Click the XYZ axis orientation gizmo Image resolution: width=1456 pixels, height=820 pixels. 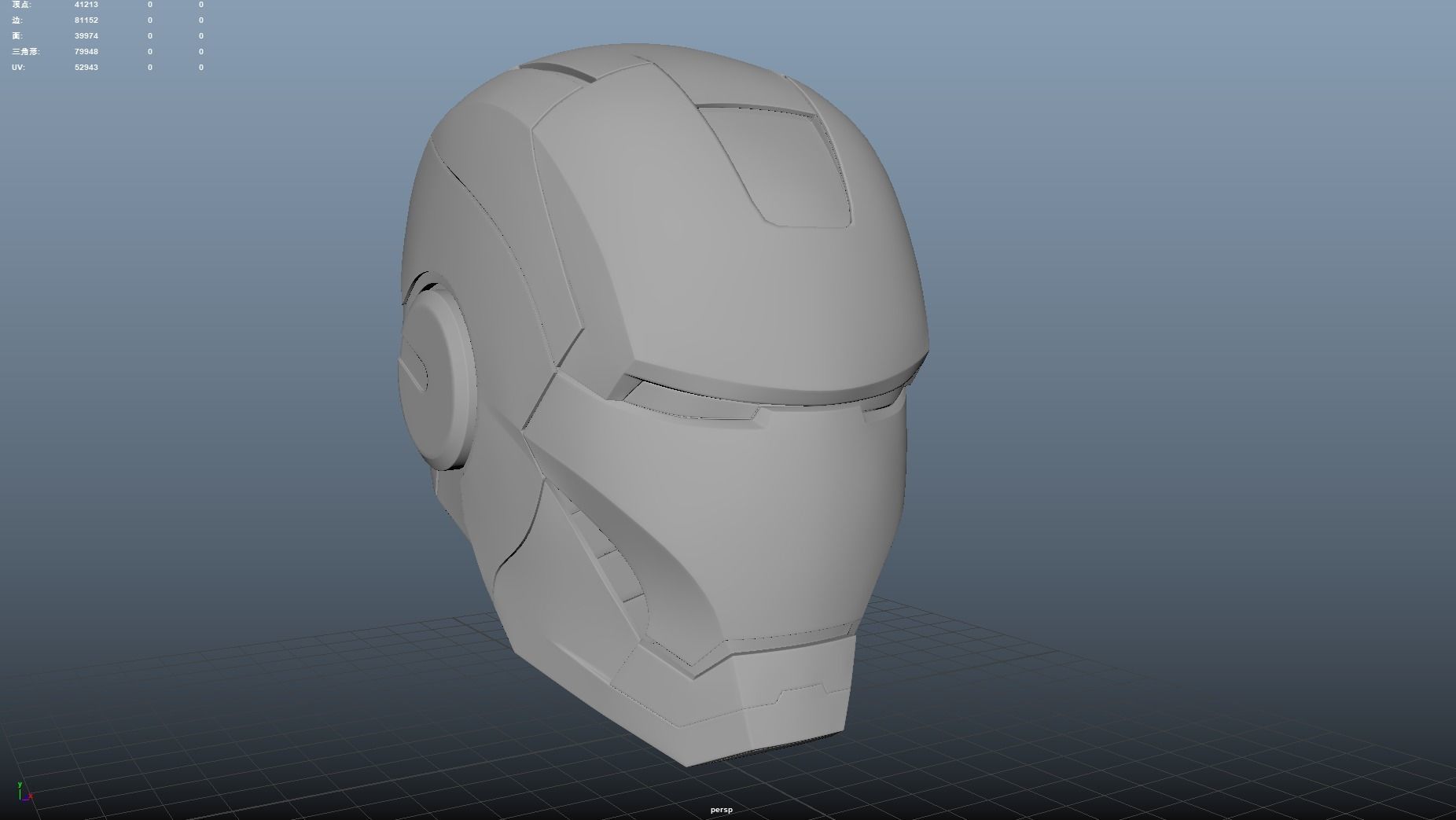click(25, 792)
